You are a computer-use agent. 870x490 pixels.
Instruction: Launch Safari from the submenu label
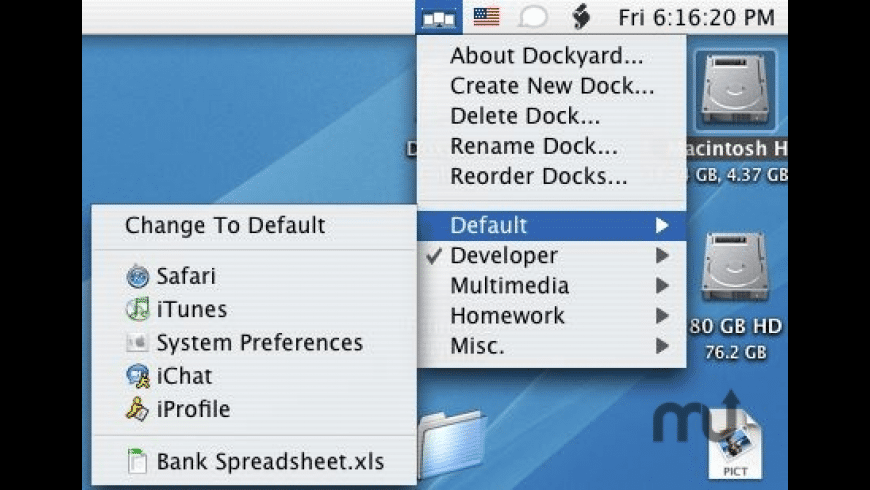[186, 276]
